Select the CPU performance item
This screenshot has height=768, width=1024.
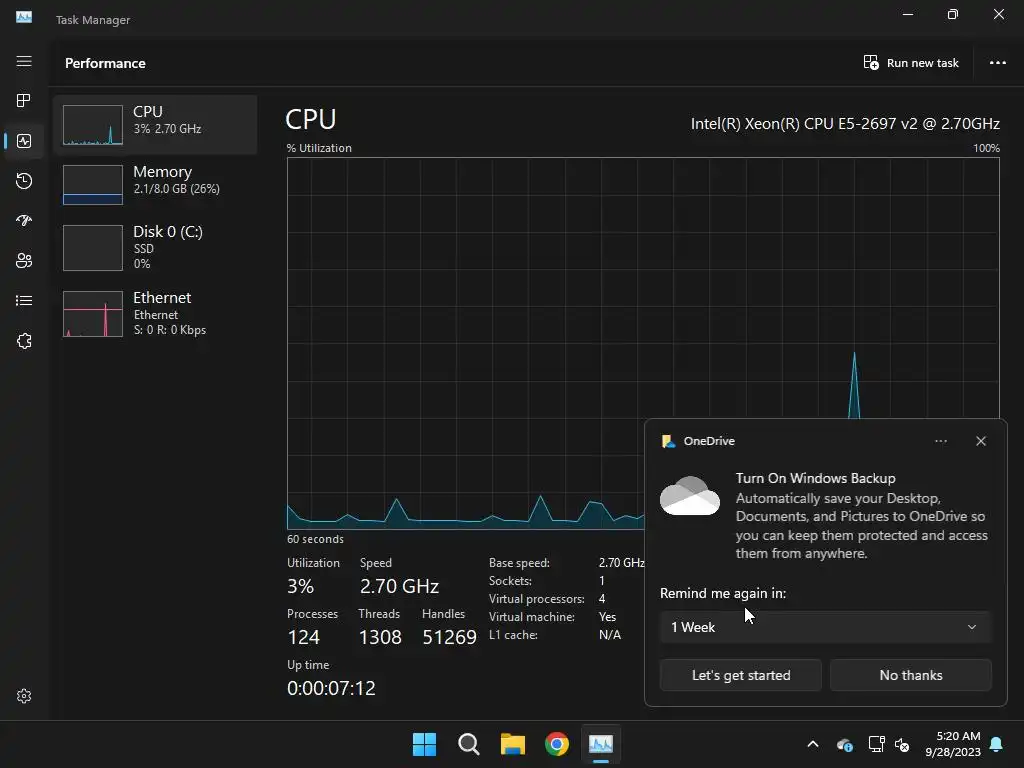point(155,125)
